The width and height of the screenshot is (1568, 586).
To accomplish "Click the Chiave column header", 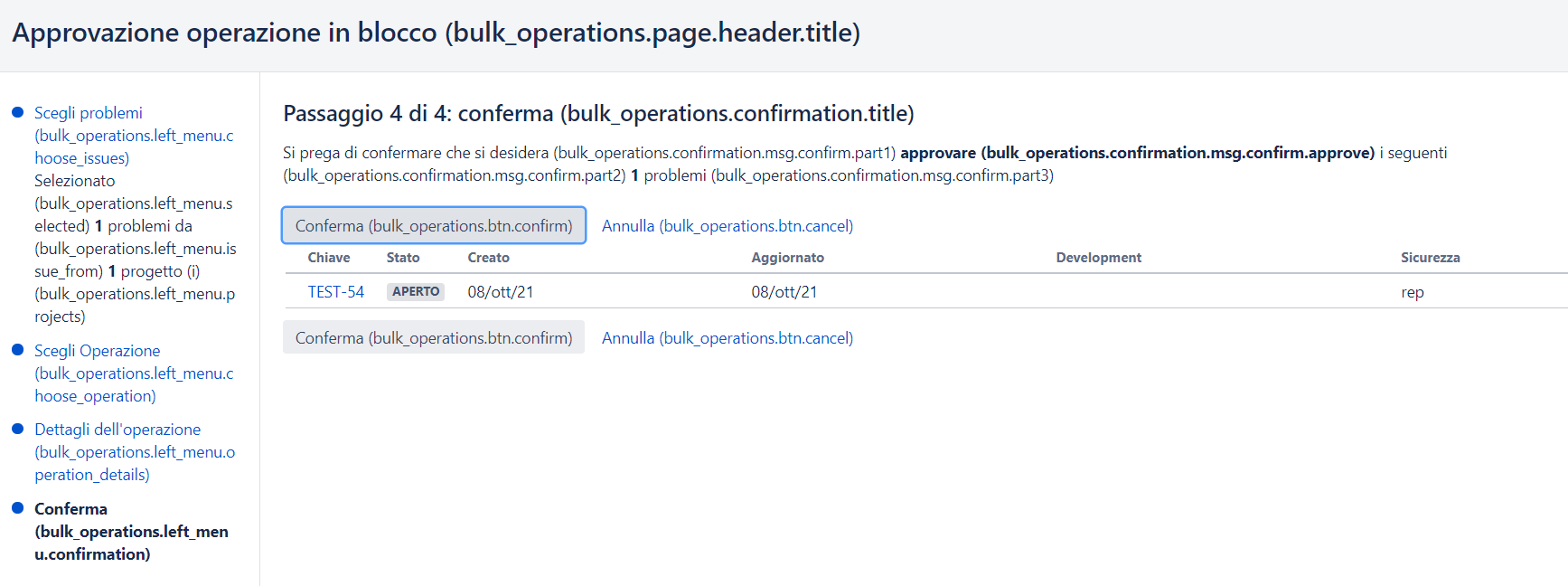I will (x=328, y=258).
